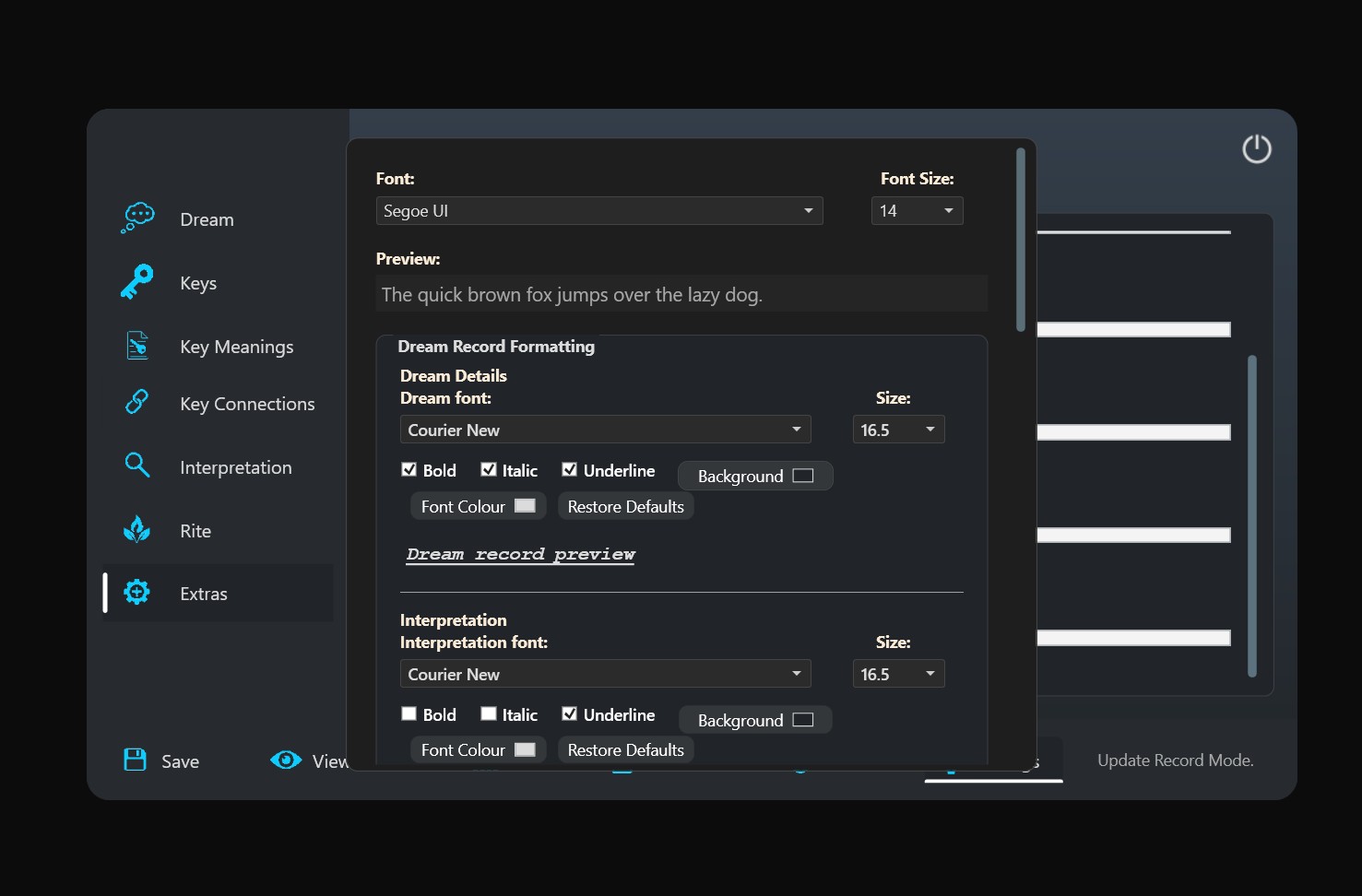Open the Dream section thought-bubble icon

coord(137,218)
